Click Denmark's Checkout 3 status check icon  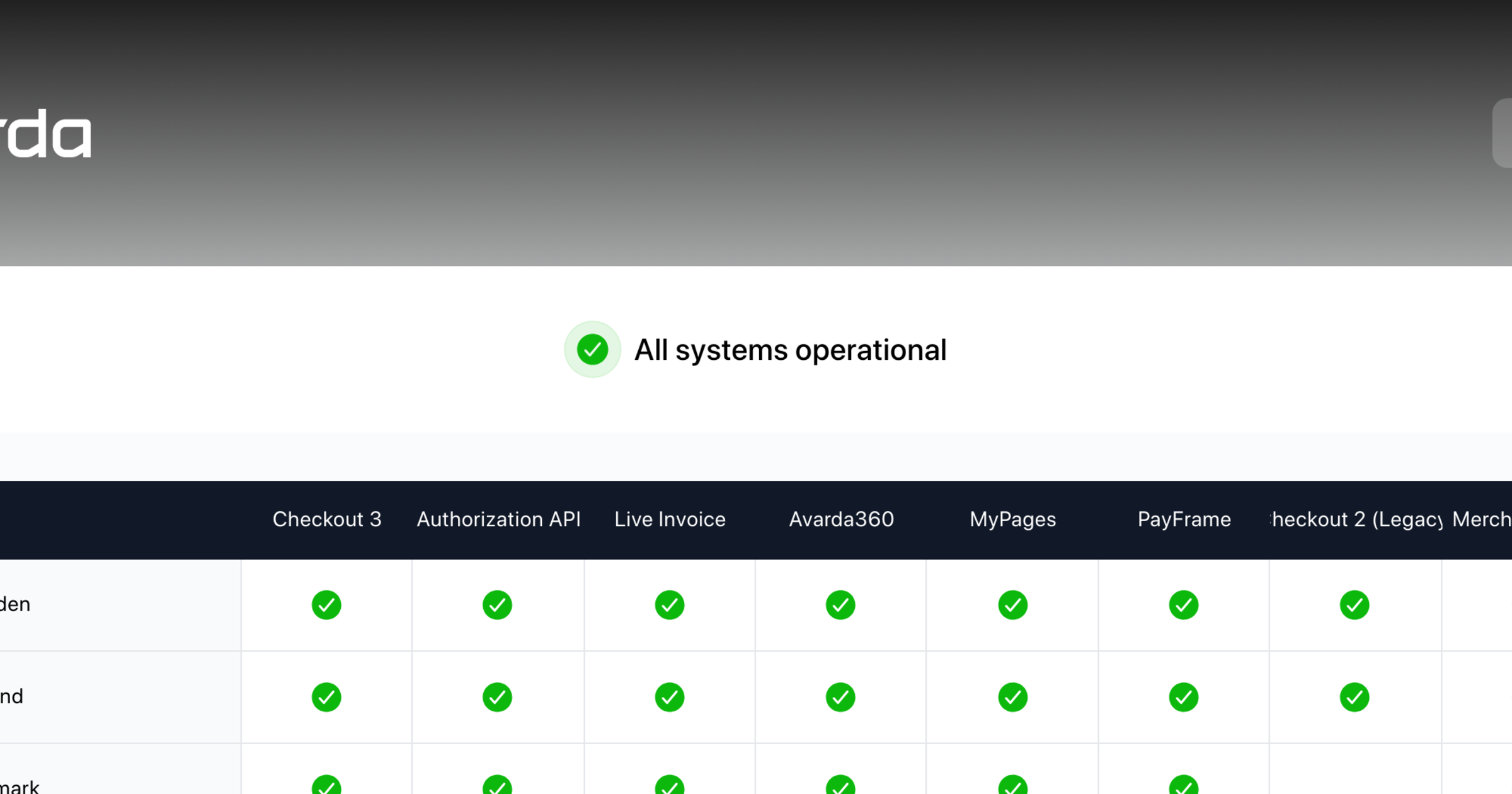326,786
